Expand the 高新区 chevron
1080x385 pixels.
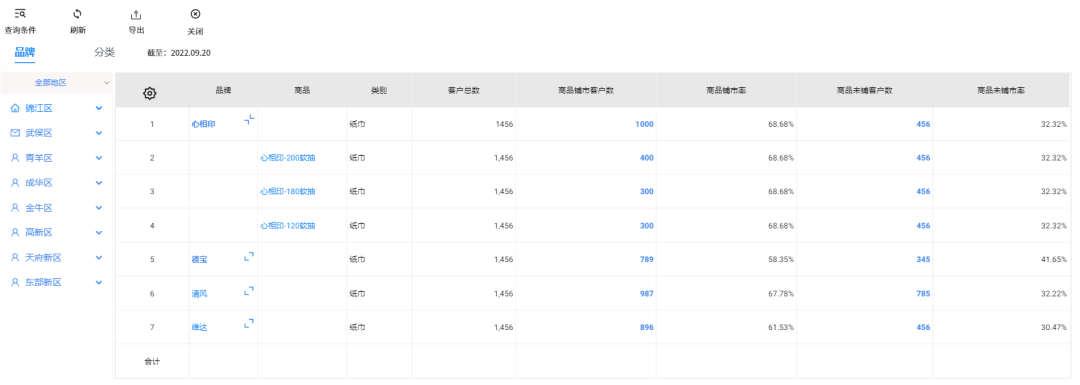[99, 232]
